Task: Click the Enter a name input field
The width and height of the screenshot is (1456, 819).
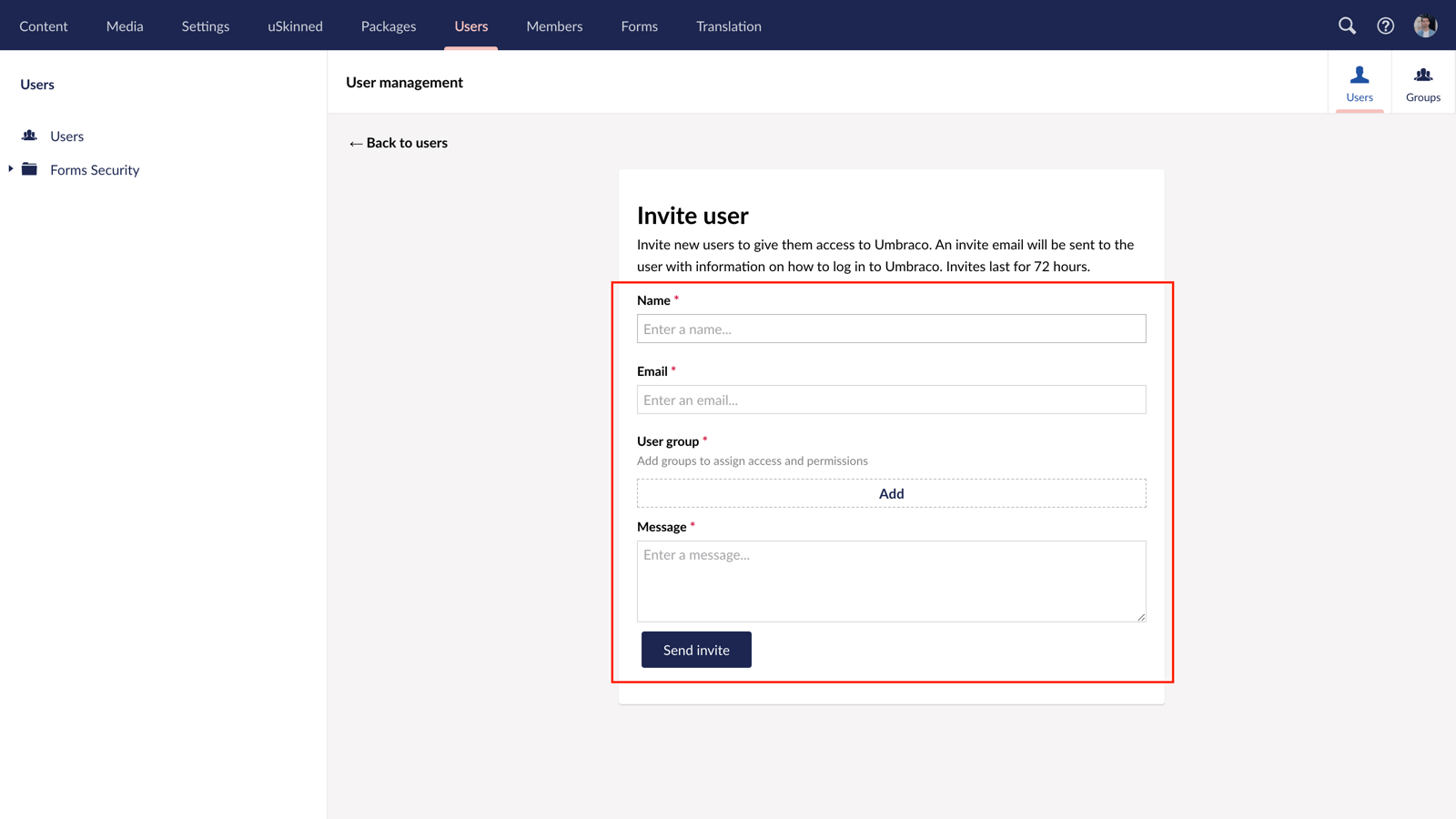Action: point(891,329)
